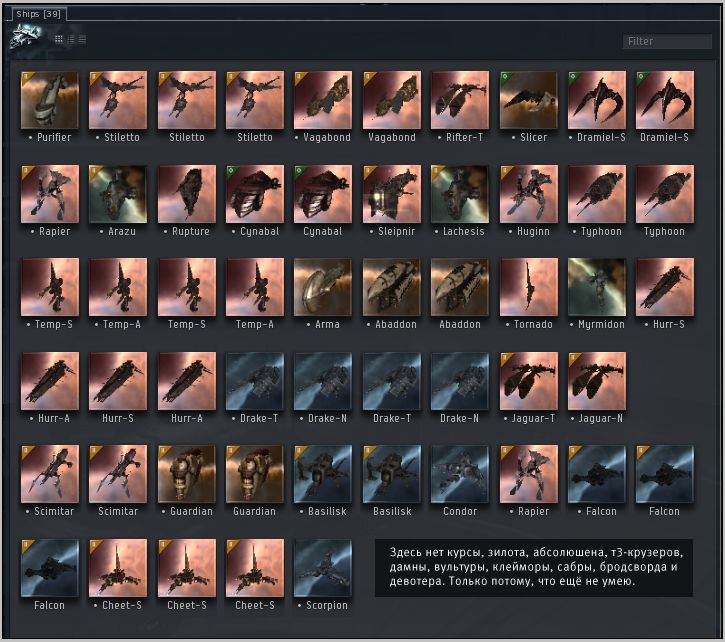725x642 pixels.
Task: Click the Filter input field
Action: (667, 41)
